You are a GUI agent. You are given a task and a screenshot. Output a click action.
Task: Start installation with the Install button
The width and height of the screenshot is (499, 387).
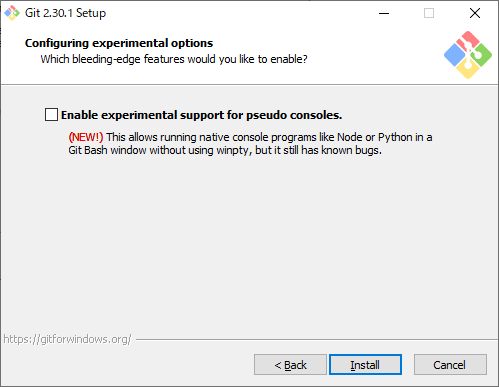click(x=365, y=365)
